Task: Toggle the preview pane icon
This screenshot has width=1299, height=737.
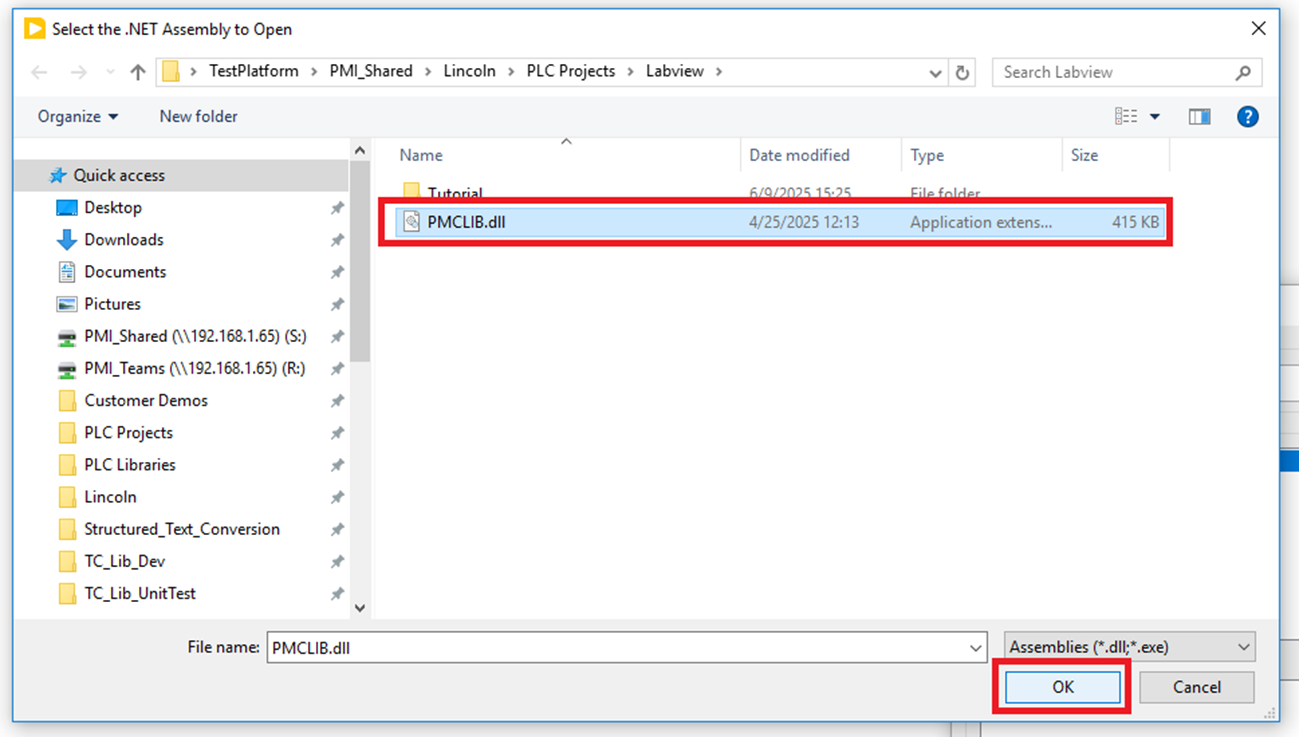Action: 1199,117
